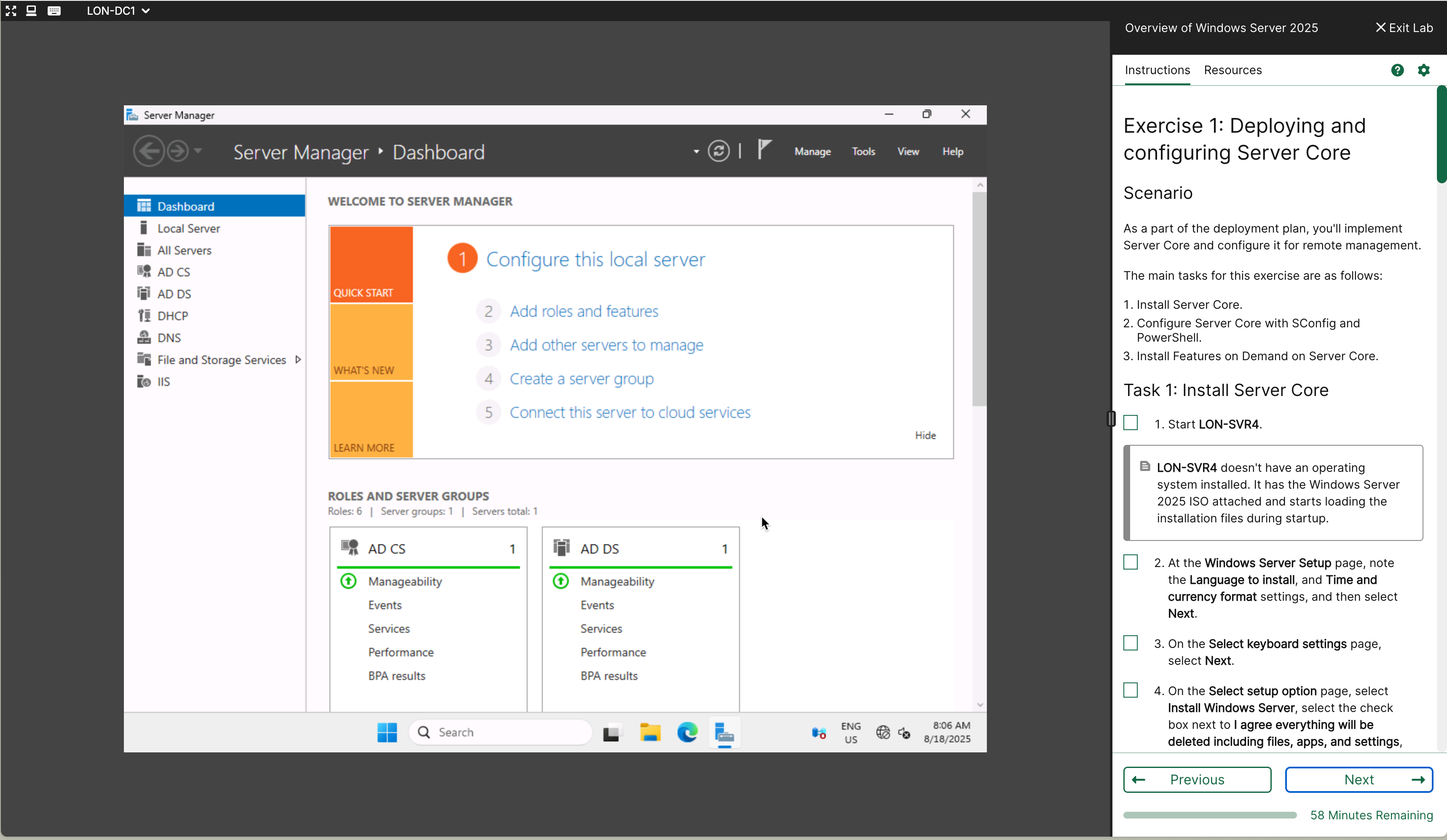Open the View menu
The image size is (1447, 840).
[908, 152]
